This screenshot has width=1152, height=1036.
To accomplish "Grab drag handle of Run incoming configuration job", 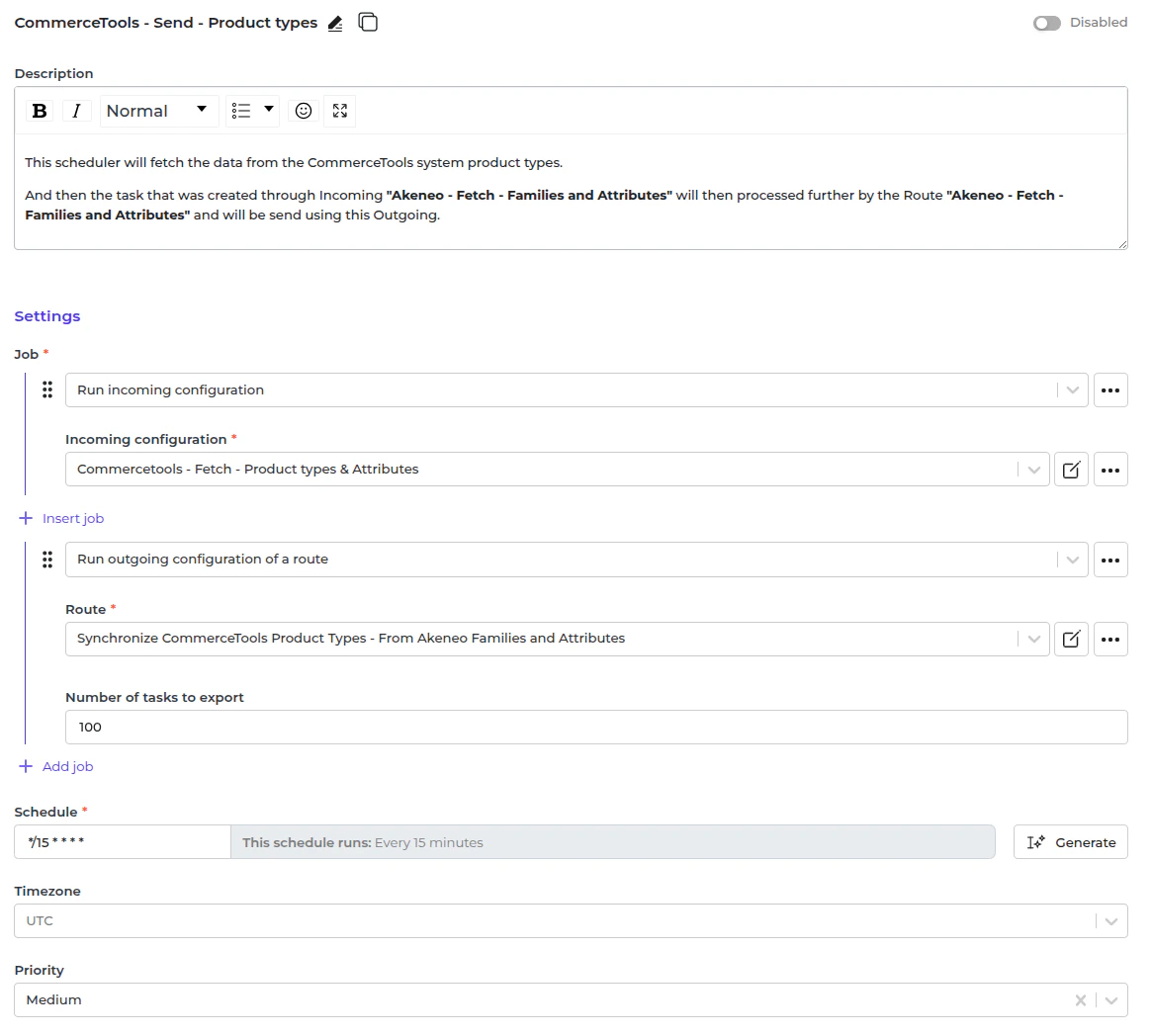I will tap(47, 389).
